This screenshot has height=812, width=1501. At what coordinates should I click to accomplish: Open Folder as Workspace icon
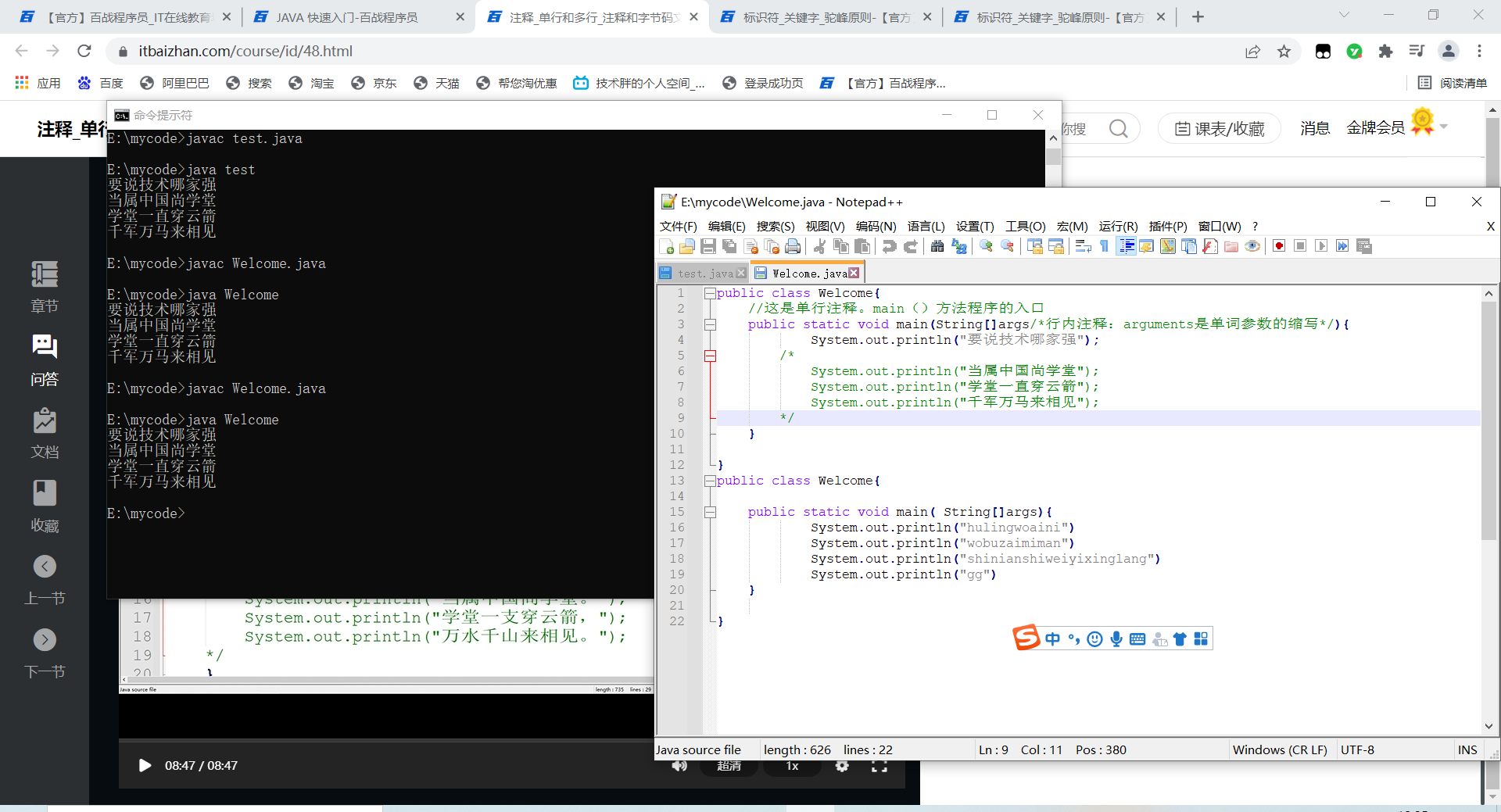[1231, 247]
